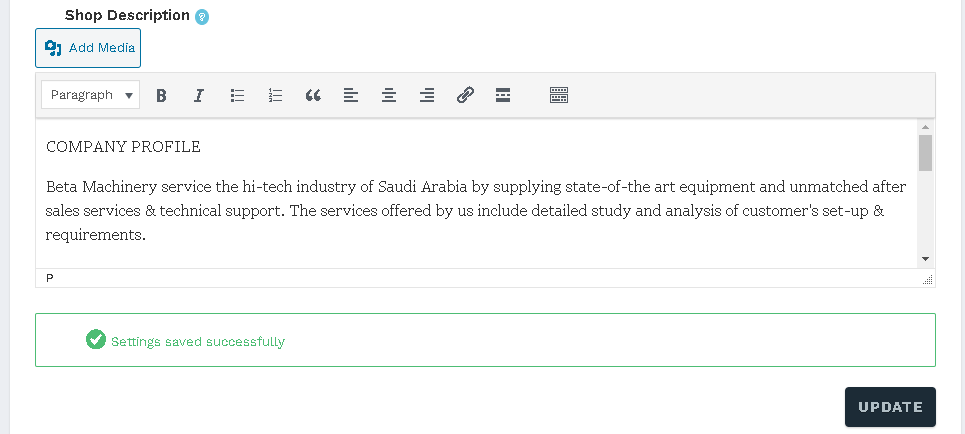Click the Bold formatting icon
The width and height of the screenshot is (965, 434).
(x=161, y=95)
